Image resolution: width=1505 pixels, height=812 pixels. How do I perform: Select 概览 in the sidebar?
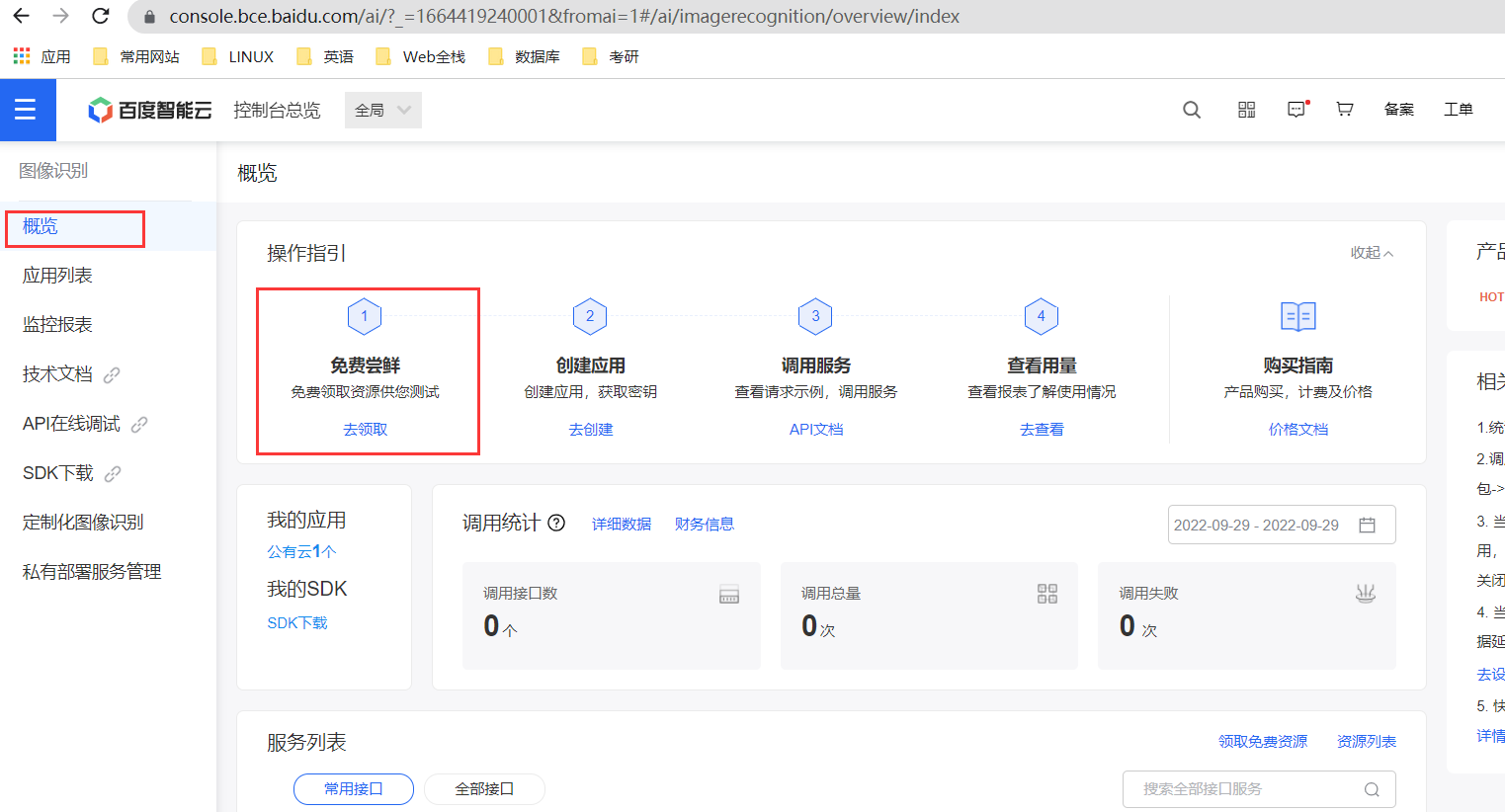coord(41,226)
